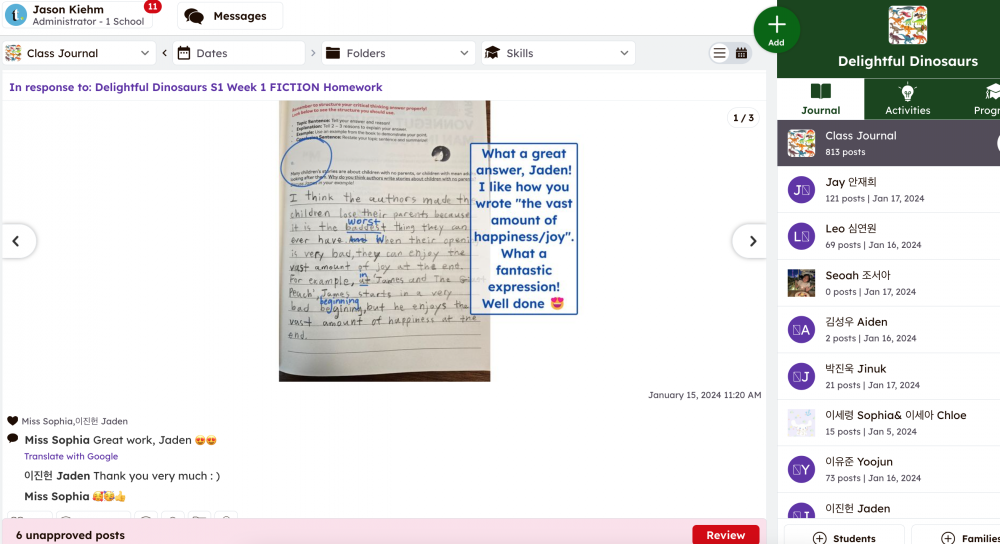Open the Activities tab
1000x544 pixels.
click(x=907, y=99)
